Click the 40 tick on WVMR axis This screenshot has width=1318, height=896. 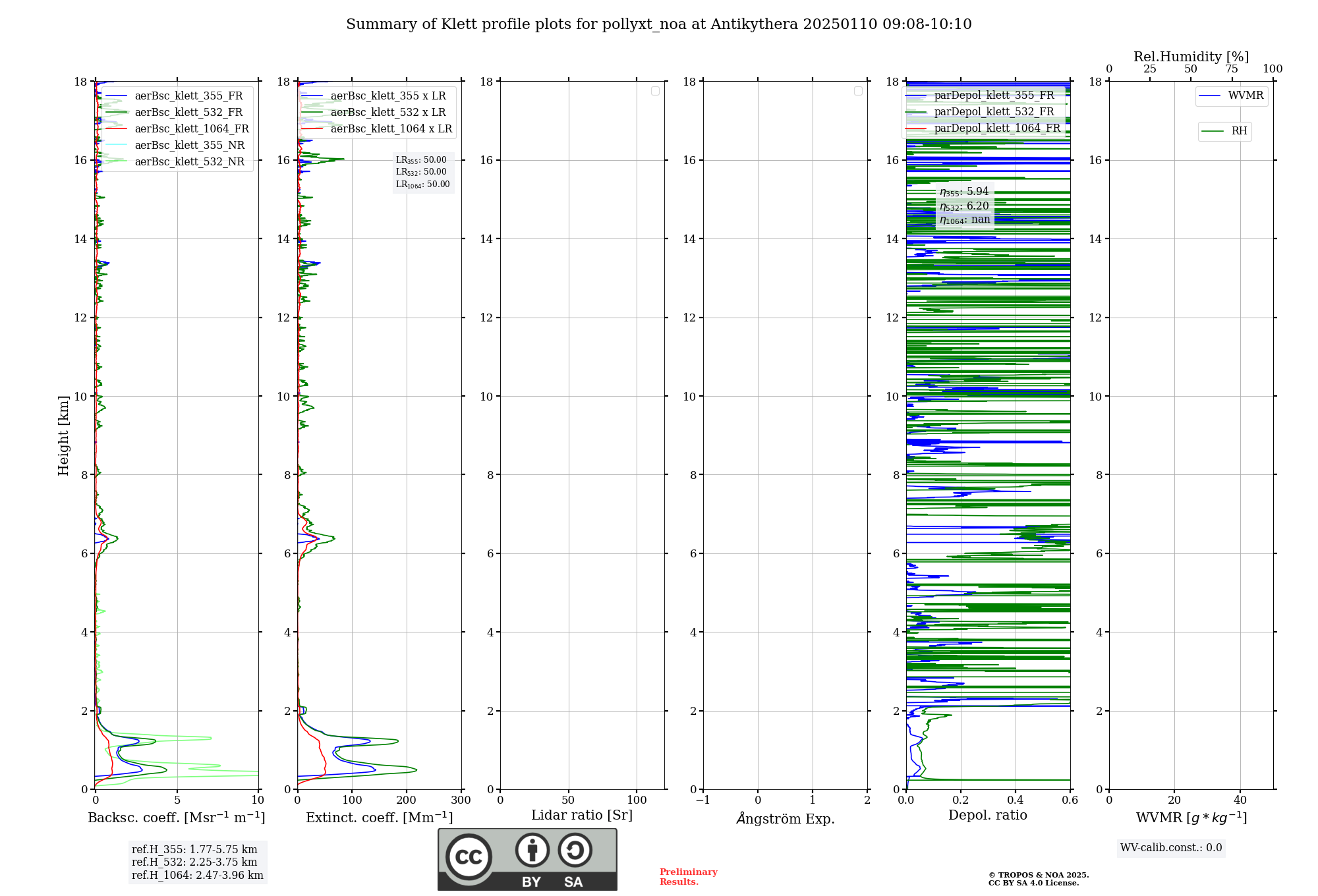tap(1240, 800)
